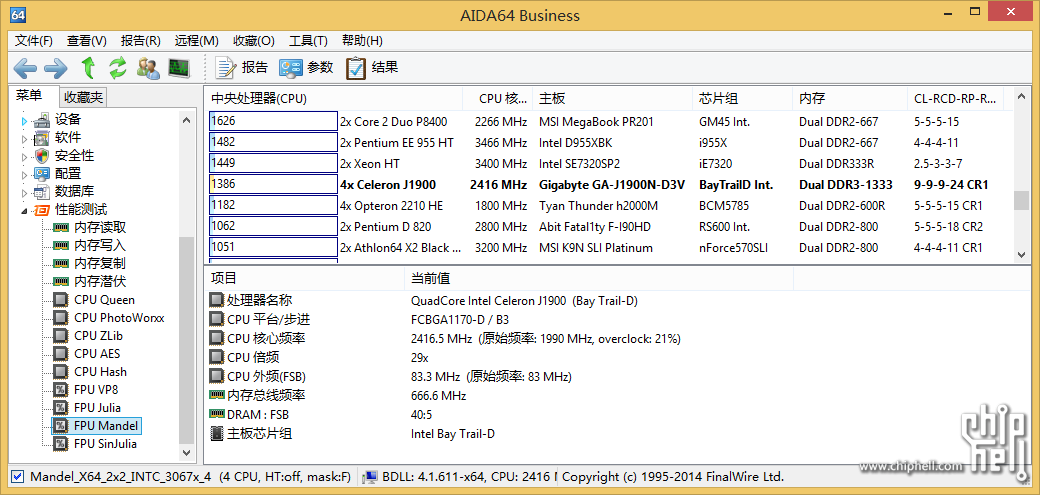This screenshot has height=495, width=1040.
Task: Click the BDLL status bar monitor icon
Action: [x=371, y=476]
